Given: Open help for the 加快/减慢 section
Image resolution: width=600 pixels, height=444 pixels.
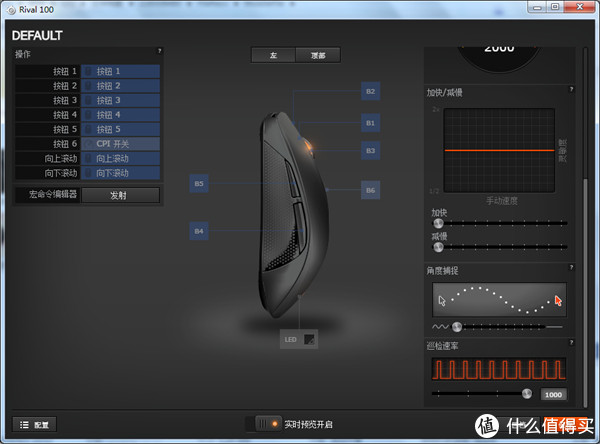Looking at the screenshot, I should coord(571,89).
